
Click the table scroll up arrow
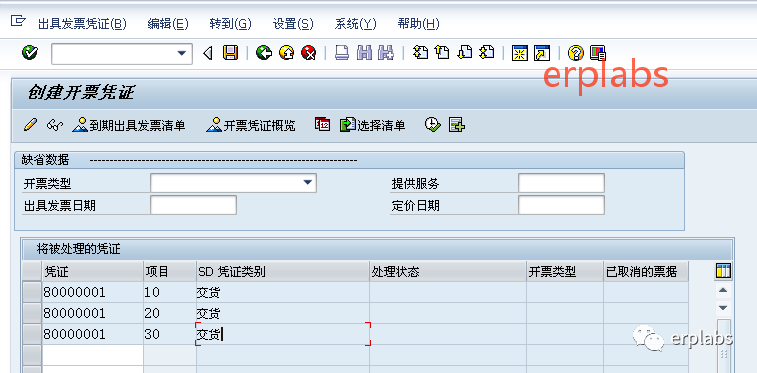(x=723, y=290)
